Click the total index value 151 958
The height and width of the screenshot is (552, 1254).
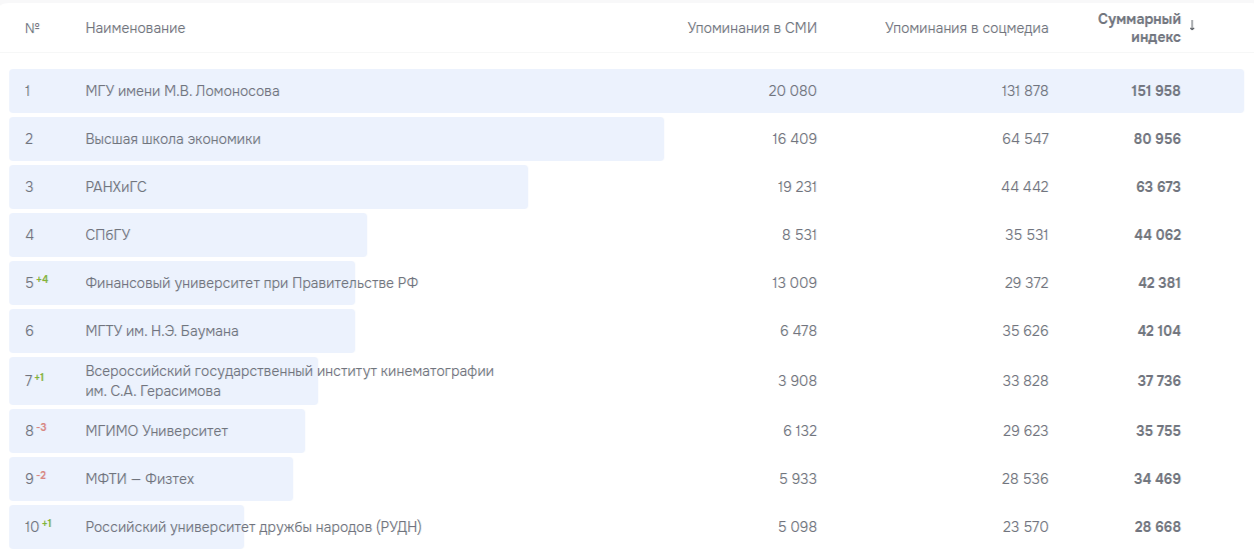(x=1156, y=91)
